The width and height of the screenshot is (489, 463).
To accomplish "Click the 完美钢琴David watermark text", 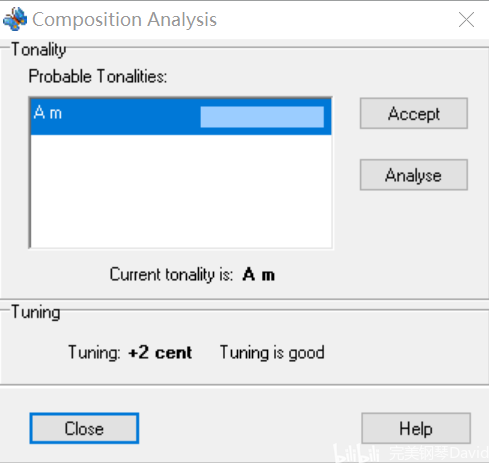I will click(438, 453).
